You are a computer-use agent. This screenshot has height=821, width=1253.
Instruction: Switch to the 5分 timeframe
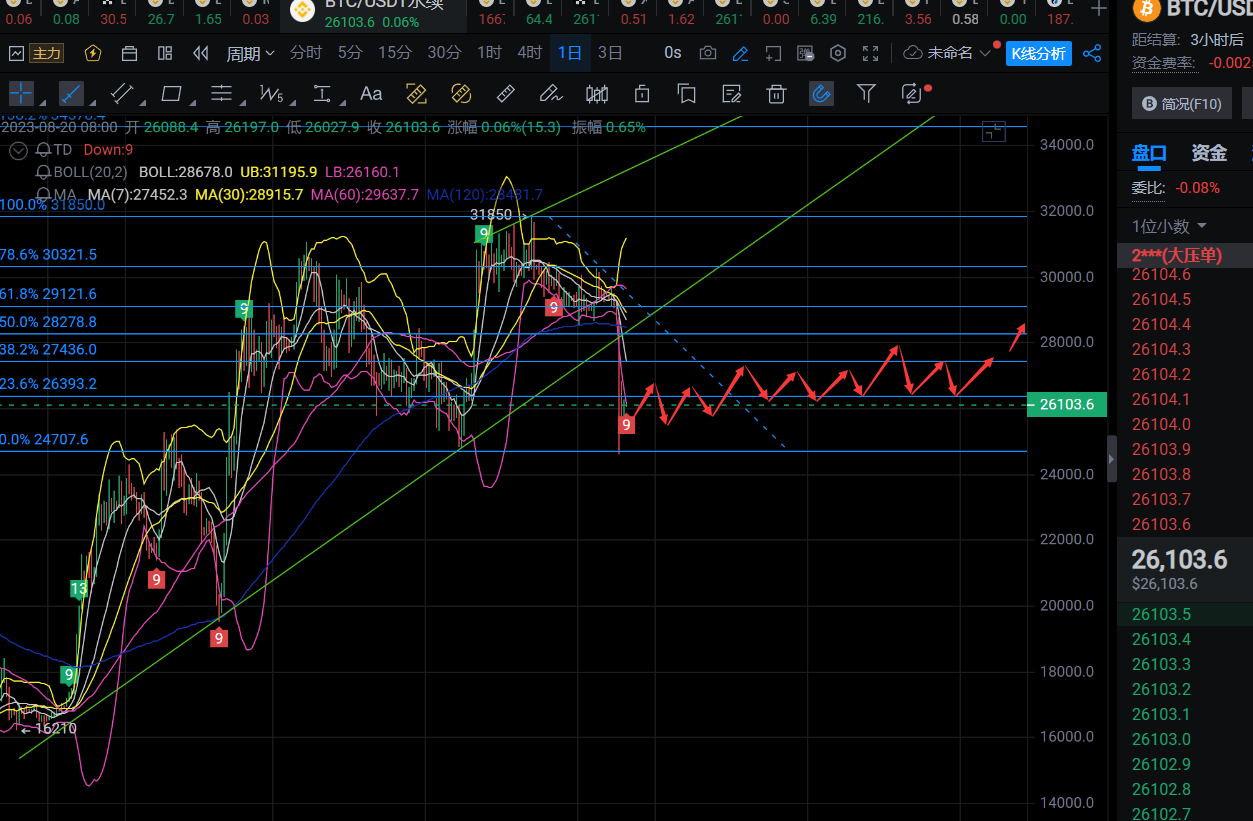pos(350,53)
